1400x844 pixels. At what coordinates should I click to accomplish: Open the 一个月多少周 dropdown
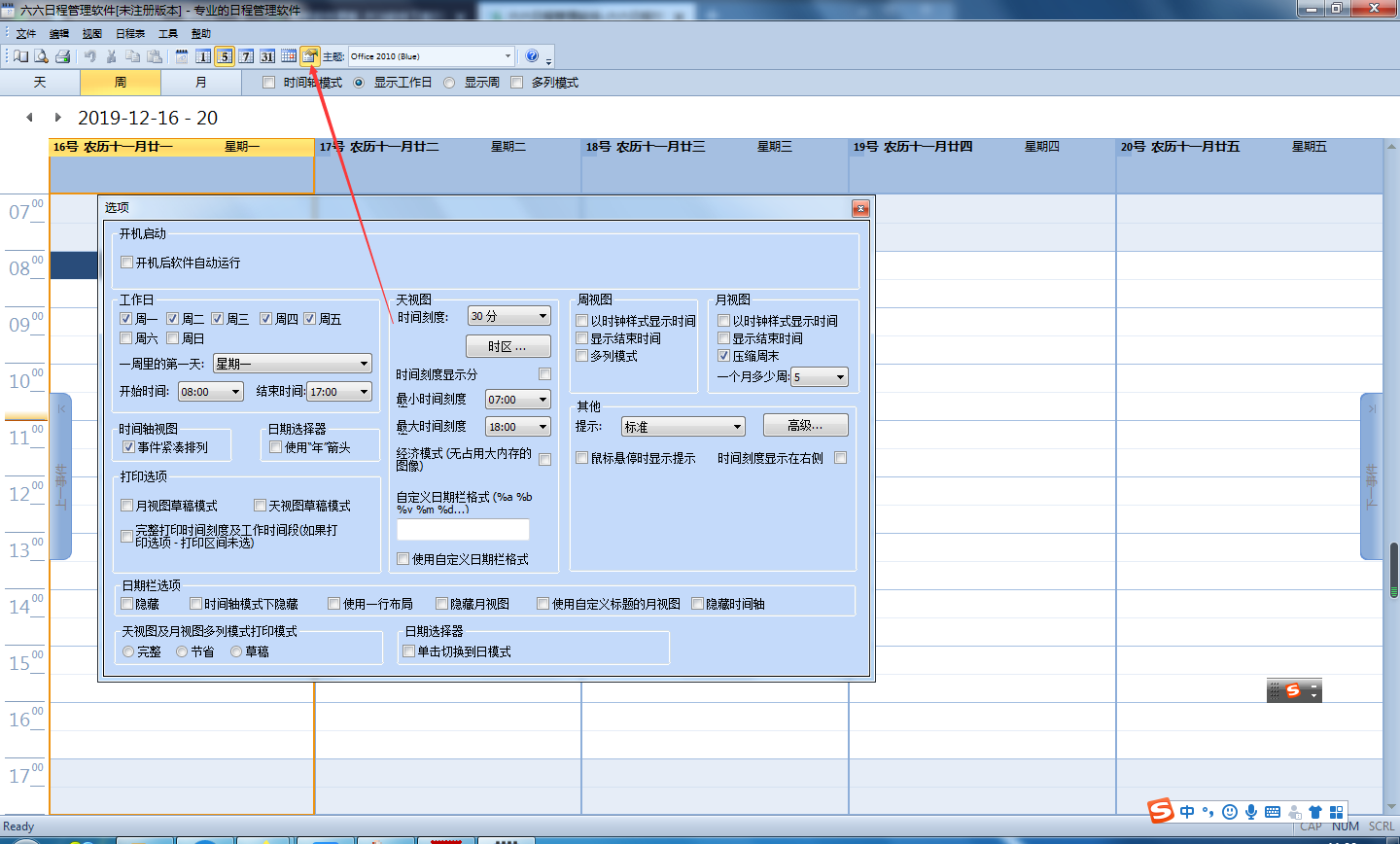tap(820, 377)
